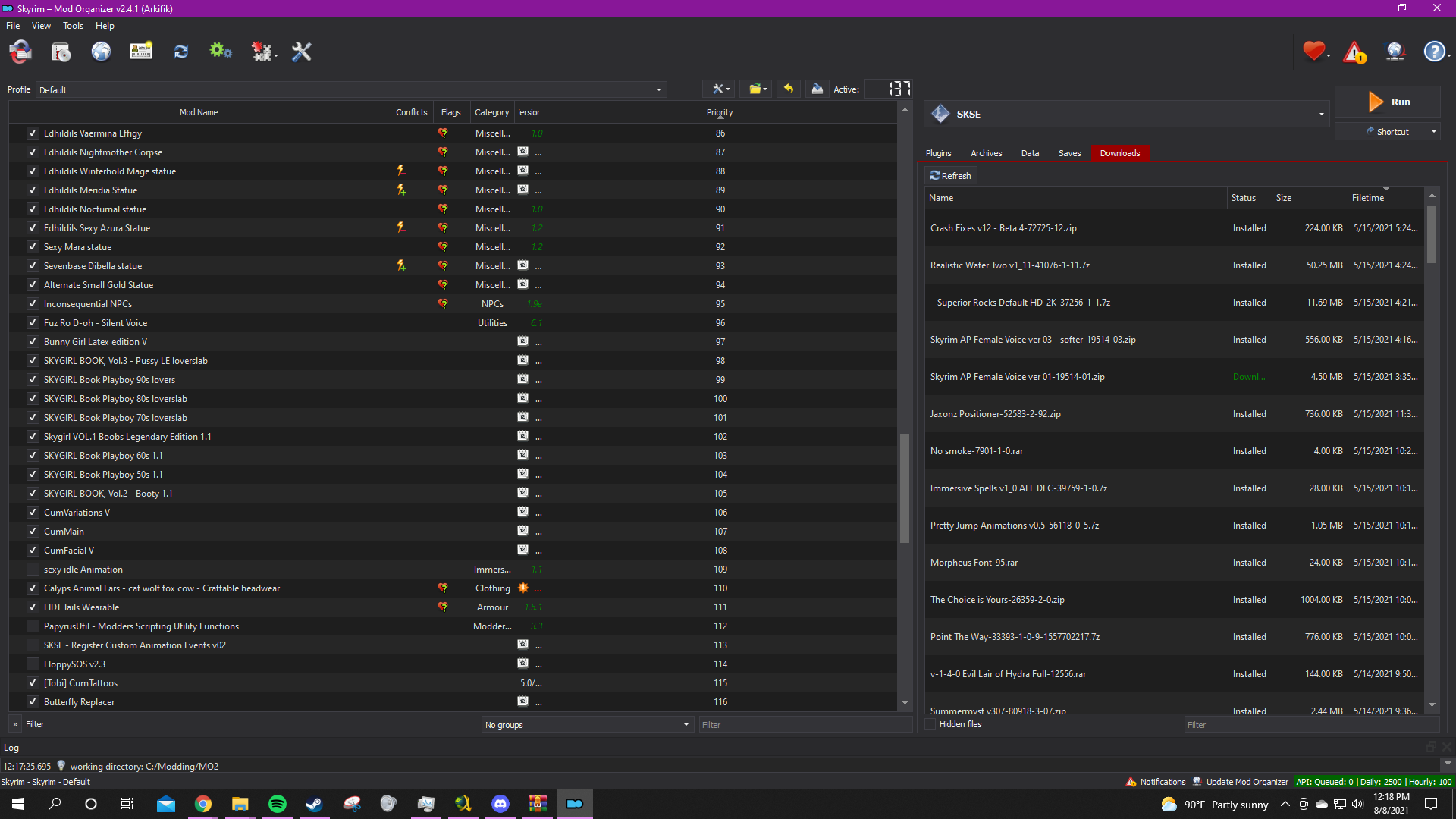1456x819 pixels.
Task: Open the No groups dropdown
Action: [587, 725]
